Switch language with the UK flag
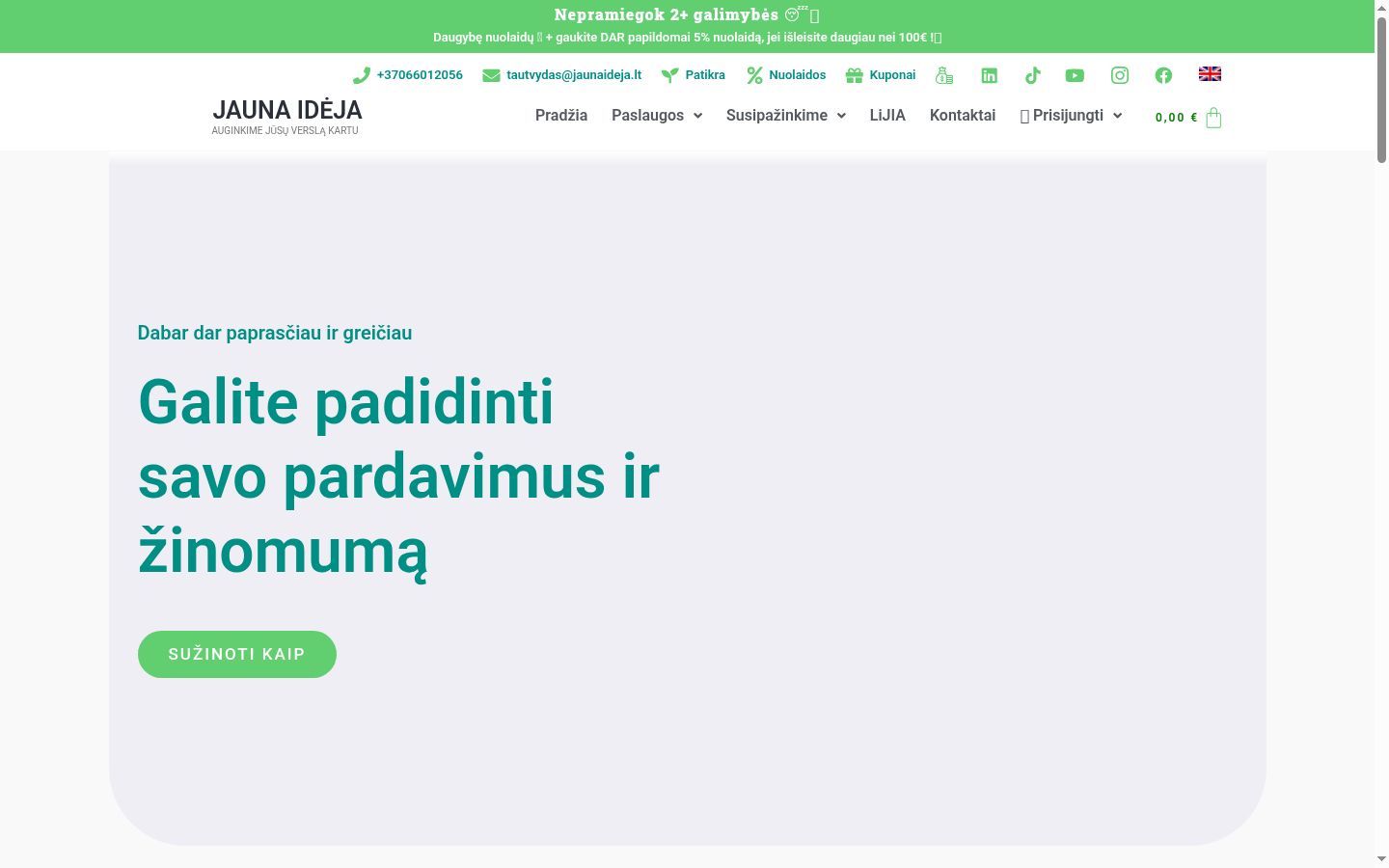The width and height of the screenshot is (1389, 868). coord(1210,74)
